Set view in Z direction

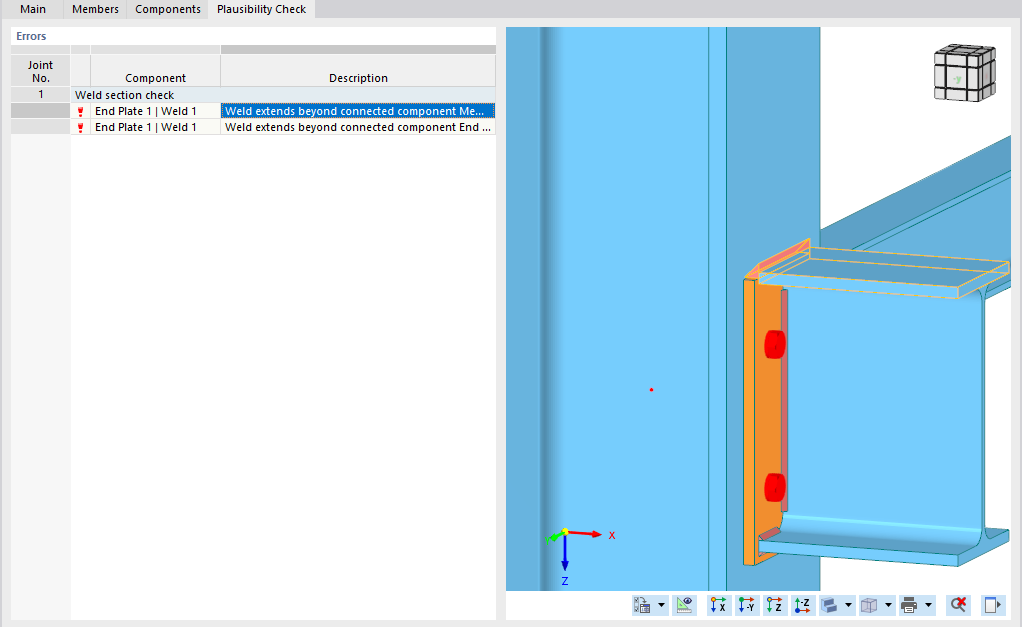(x=773, y=605)
